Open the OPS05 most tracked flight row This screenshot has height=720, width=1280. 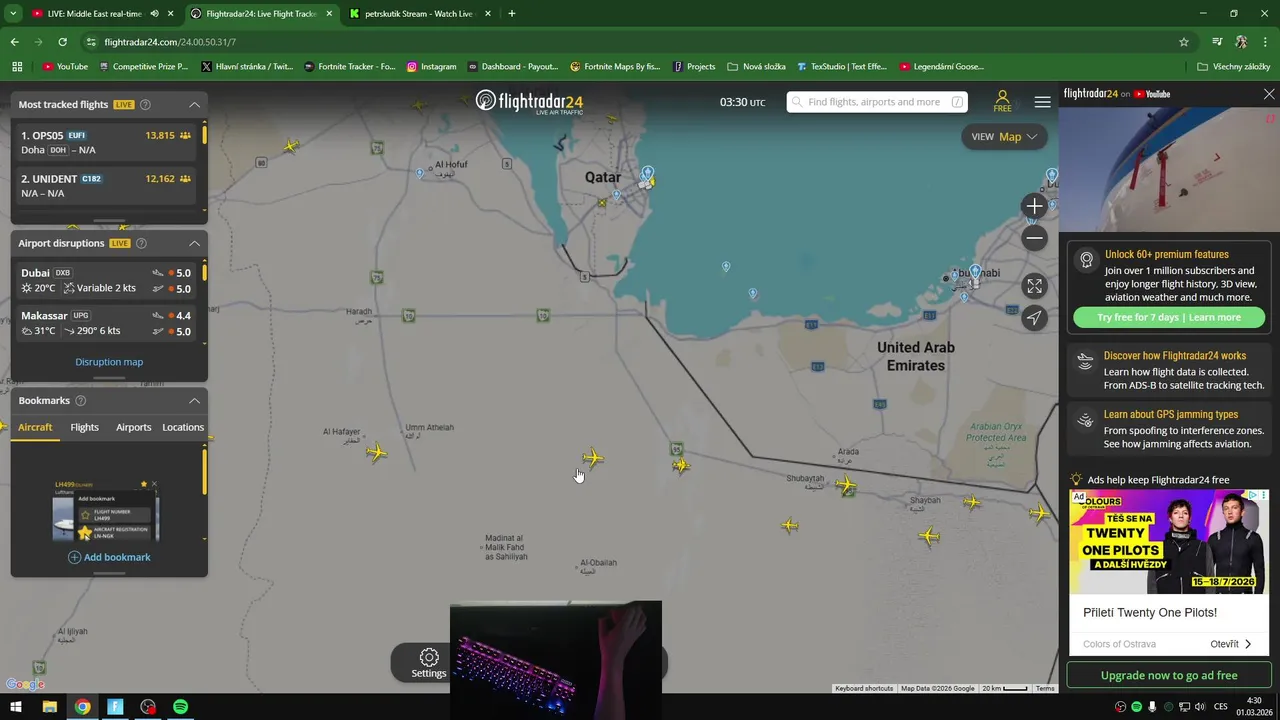click(x=106, y=142)
